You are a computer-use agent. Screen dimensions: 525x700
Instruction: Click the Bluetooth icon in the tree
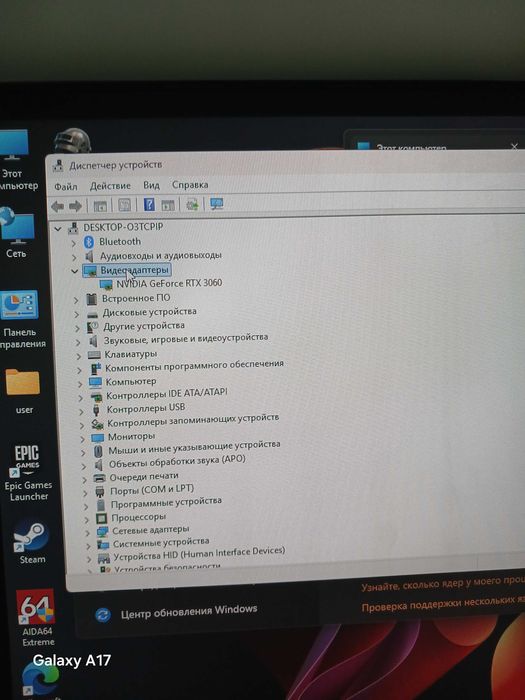click(89, 242)
